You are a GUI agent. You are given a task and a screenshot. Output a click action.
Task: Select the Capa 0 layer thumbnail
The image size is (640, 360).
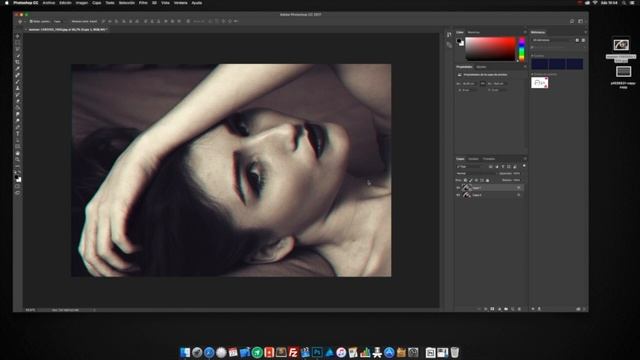466,195
